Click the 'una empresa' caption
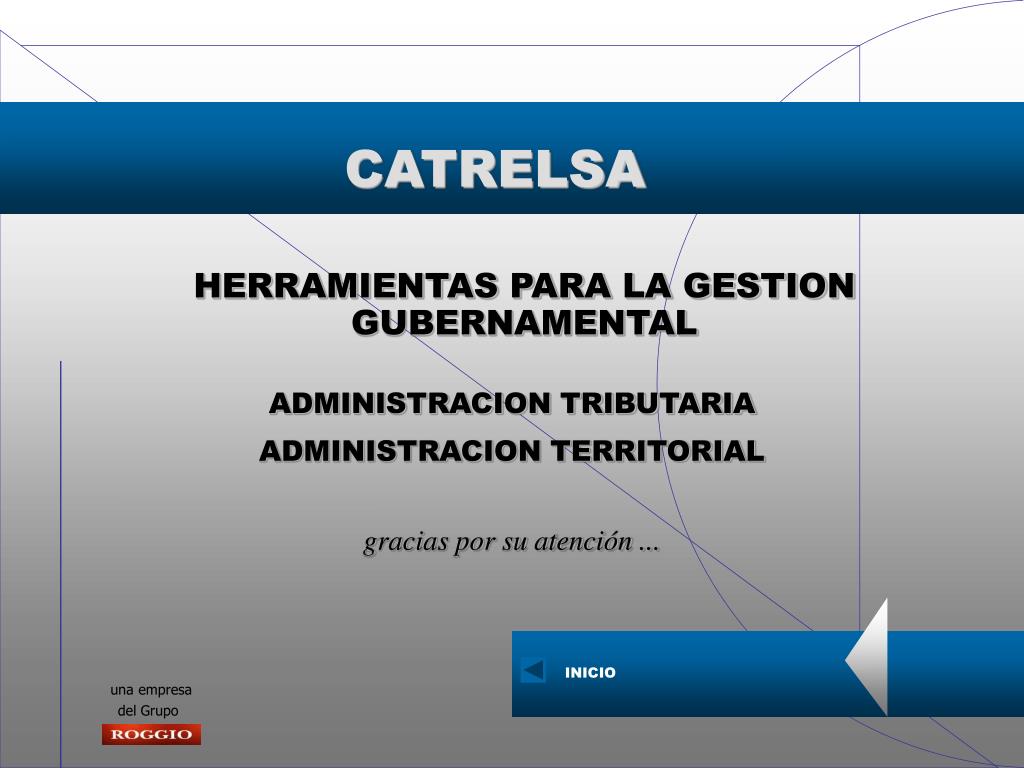This screenshot has height=768, width=1024. tap(151, 690)
